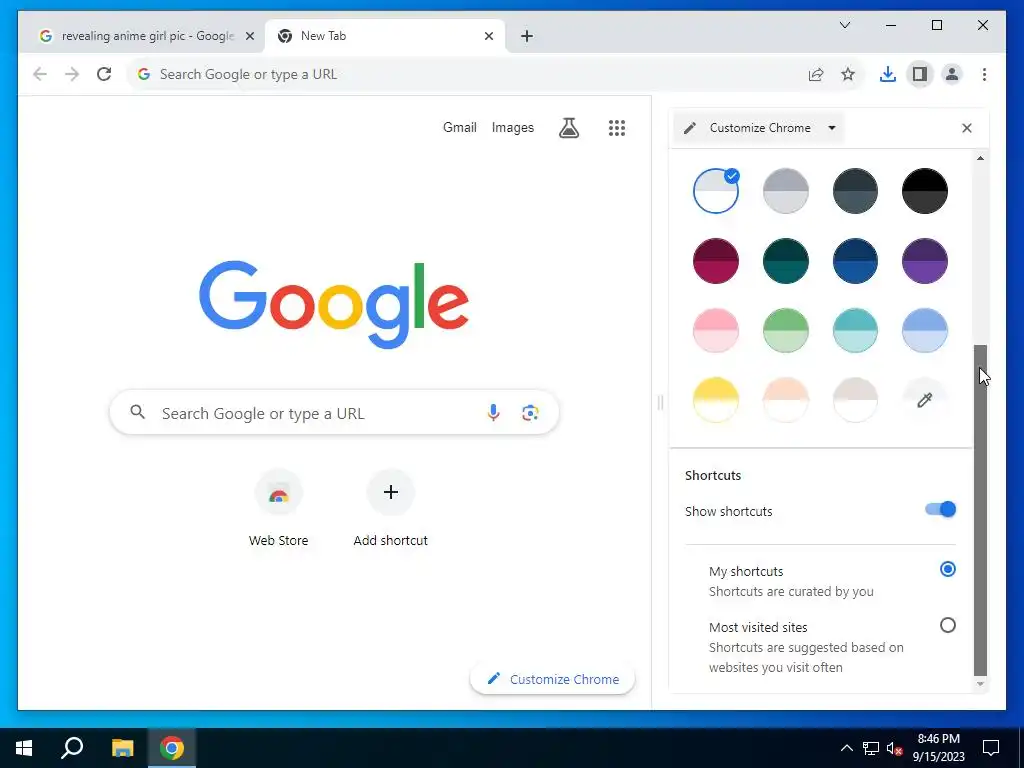Close the Customize Chrome side panel
This screenshot has width=1024, height=768.
967,128
